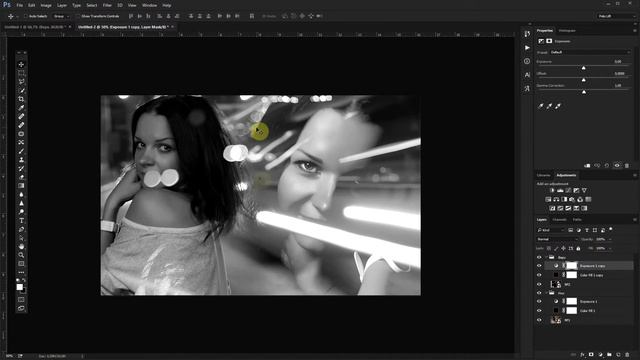Open the Auto-Select Group dropdown

click(x=62, y=16)
